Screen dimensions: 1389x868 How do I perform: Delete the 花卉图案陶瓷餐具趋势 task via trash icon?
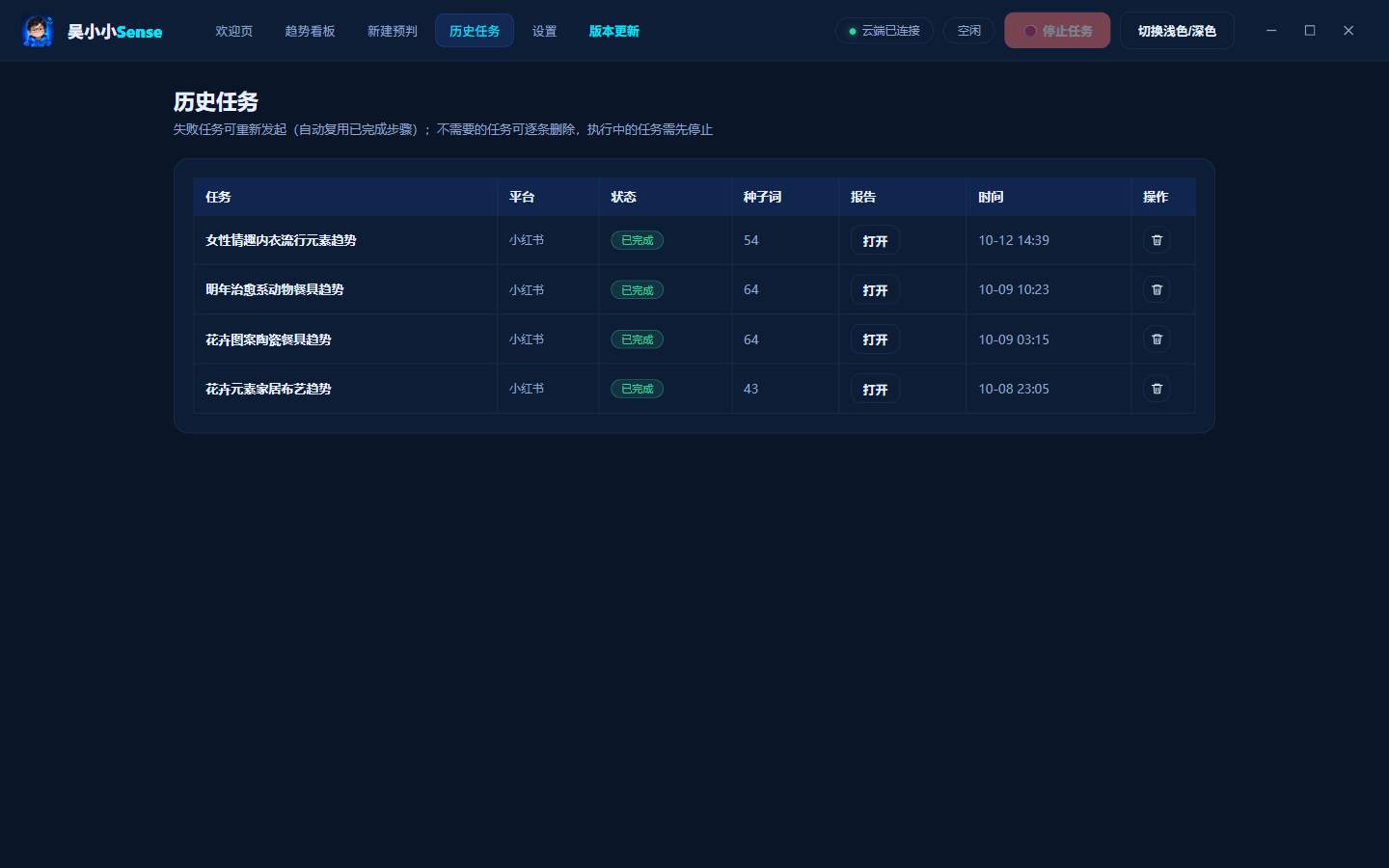(x=1157, y=339)
